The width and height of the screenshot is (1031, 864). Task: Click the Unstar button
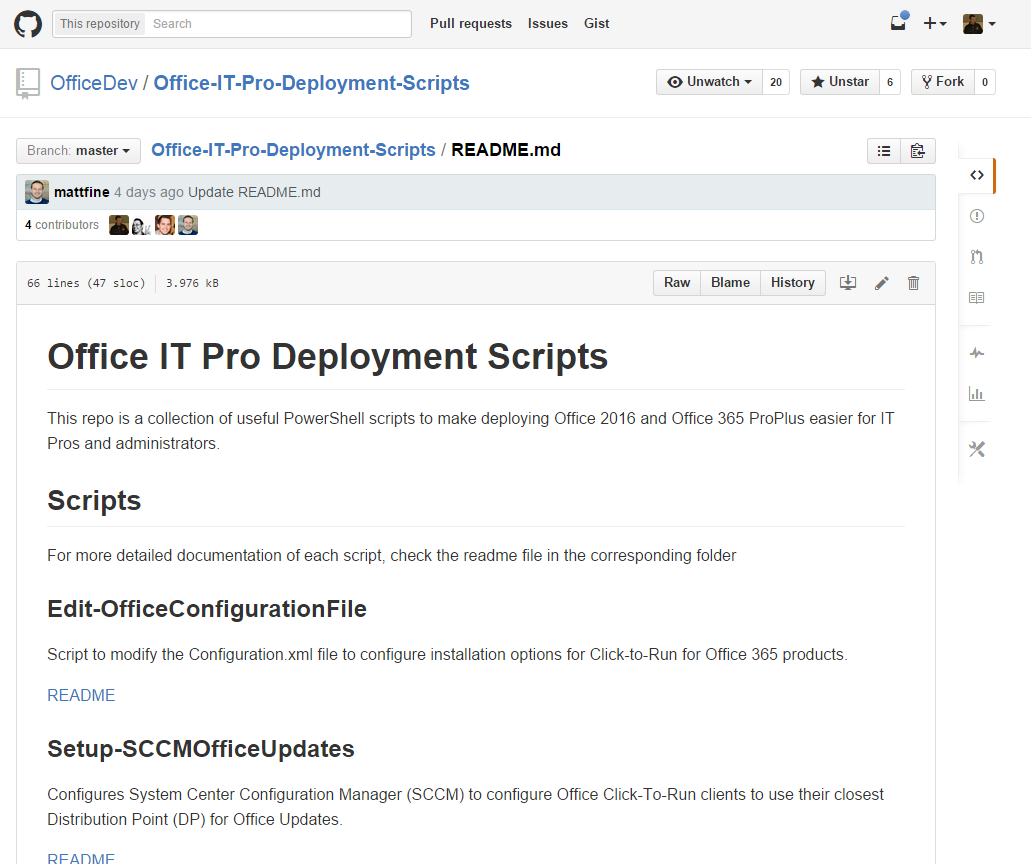[840, 82]
